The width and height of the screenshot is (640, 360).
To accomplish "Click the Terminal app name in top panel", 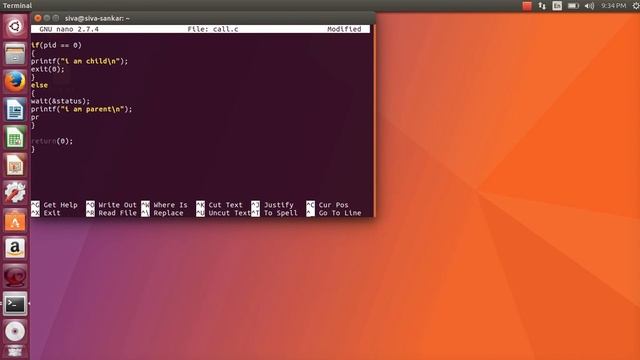I will point(17,5).
